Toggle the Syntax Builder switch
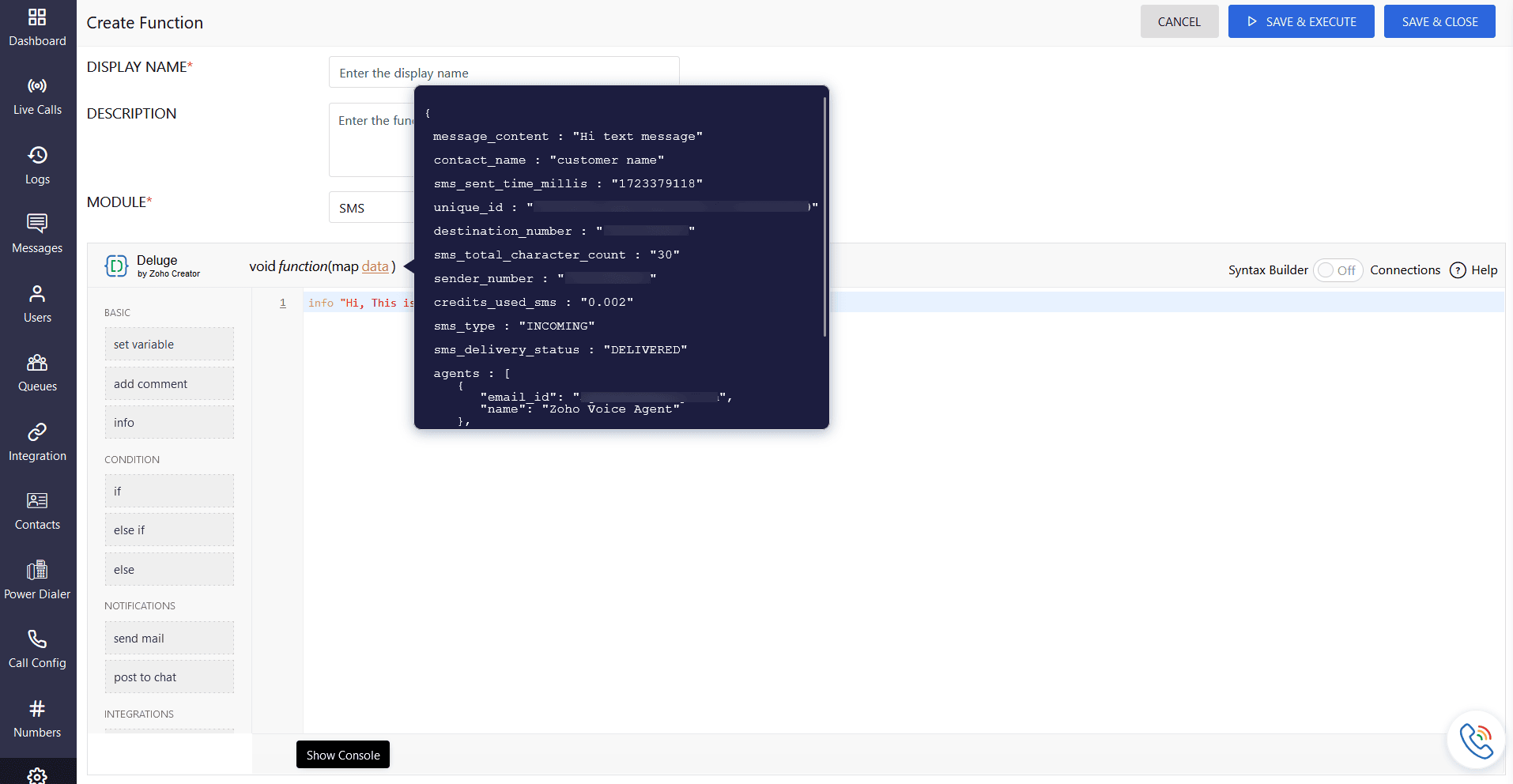The height and width of the screenshot is (784, 1513). click(1338, 270)
